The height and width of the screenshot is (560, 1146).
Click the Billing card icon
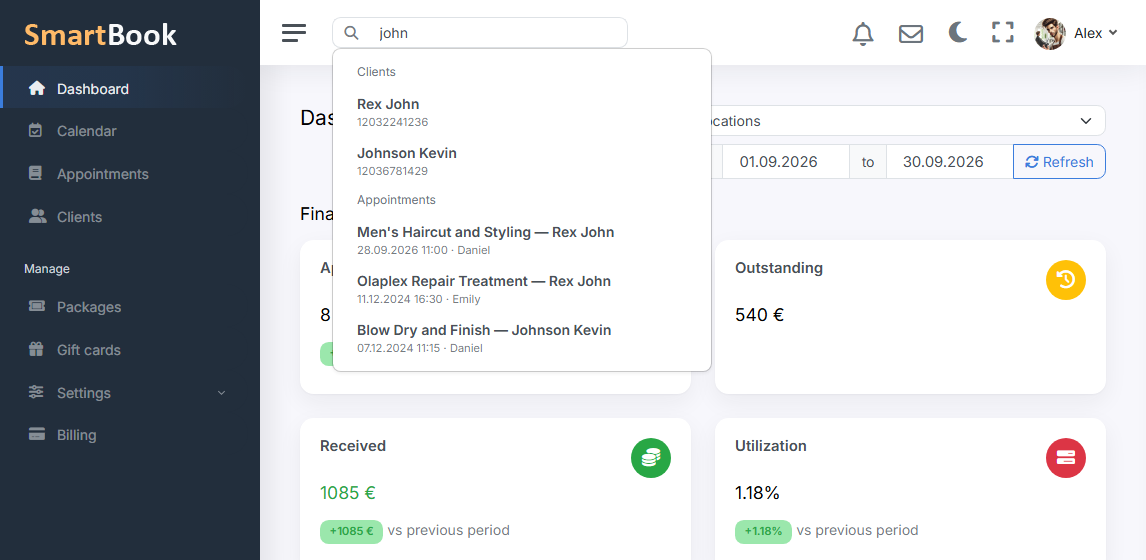[37, 435]
